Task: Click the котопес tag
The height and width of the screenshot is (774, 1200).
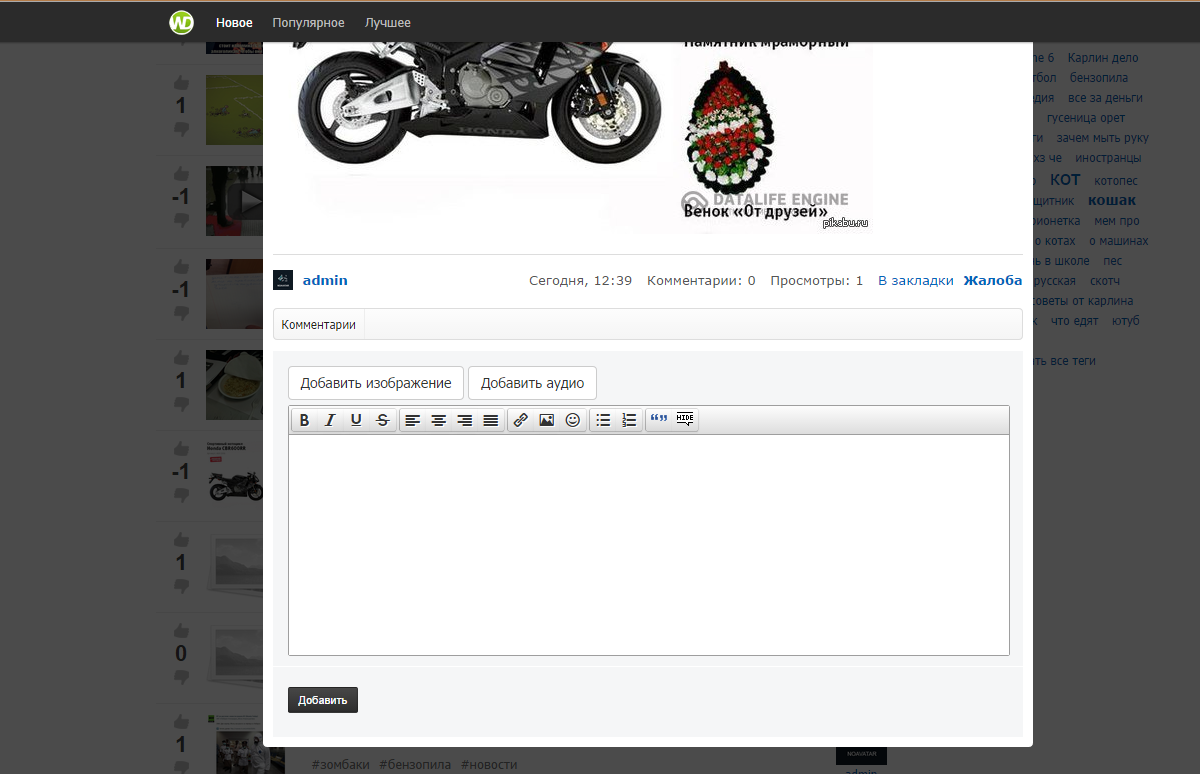Action: (x=1116, y=181)
